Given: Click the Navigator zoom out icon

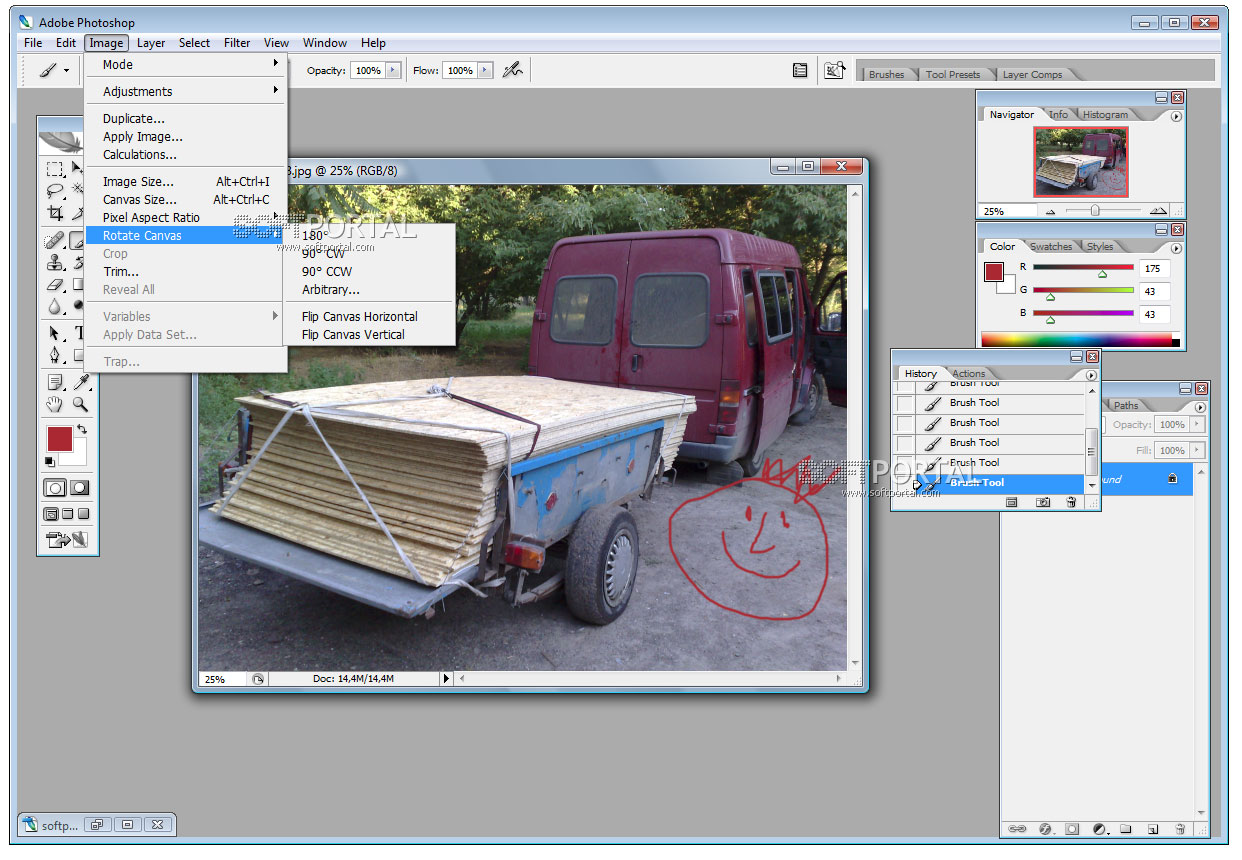Looking at the screenshot, I should tap(1050, 212).
